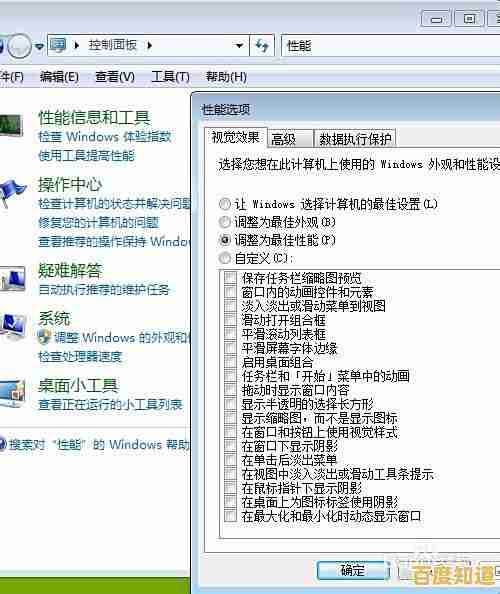The height and width of the screenshot is (594, 500).
Task: Open the Desktop Gadgets icon
Action: [x=12, y=393]
